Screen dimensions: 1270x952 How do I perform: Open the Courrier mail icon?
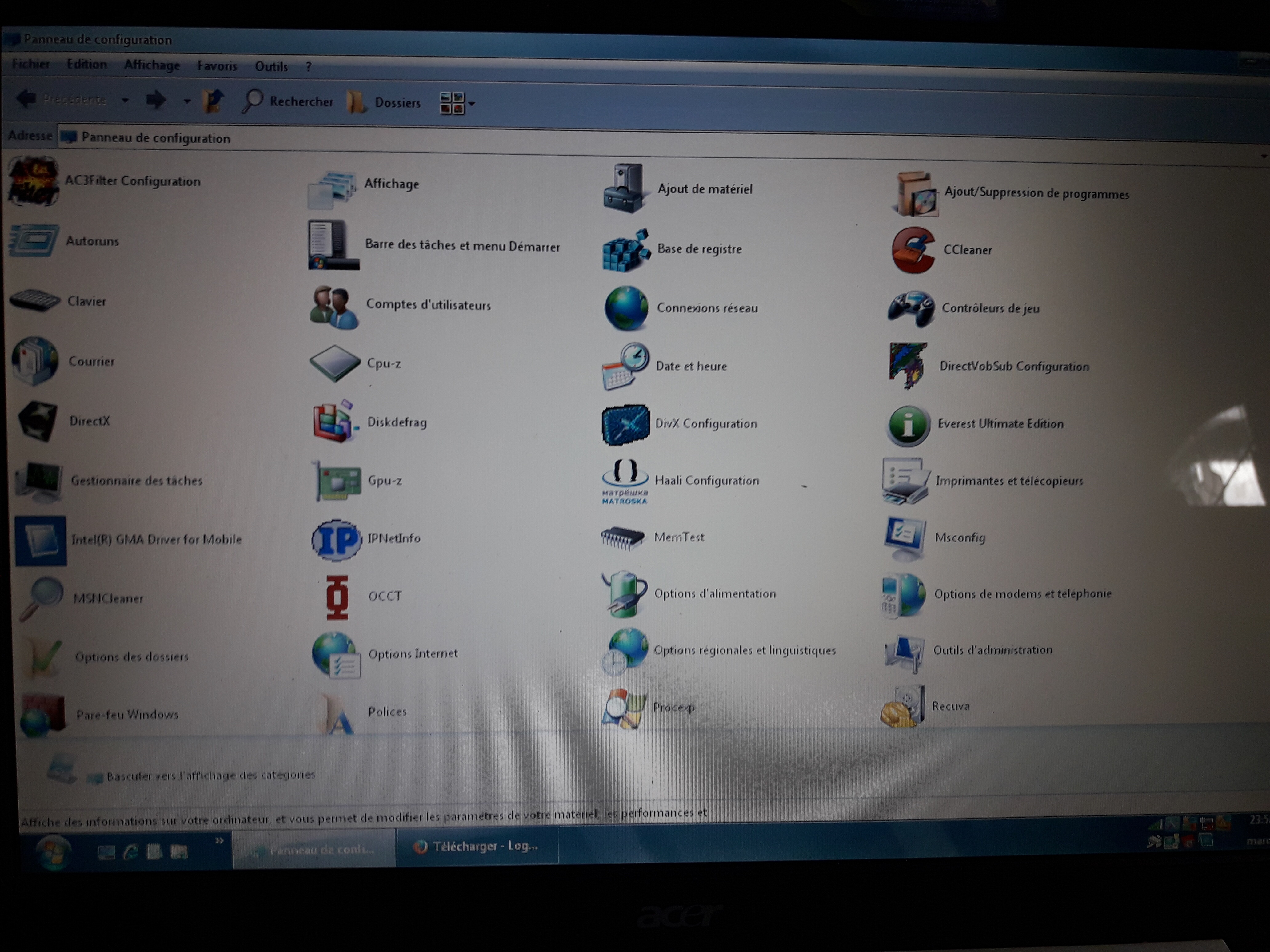(35, 360)
